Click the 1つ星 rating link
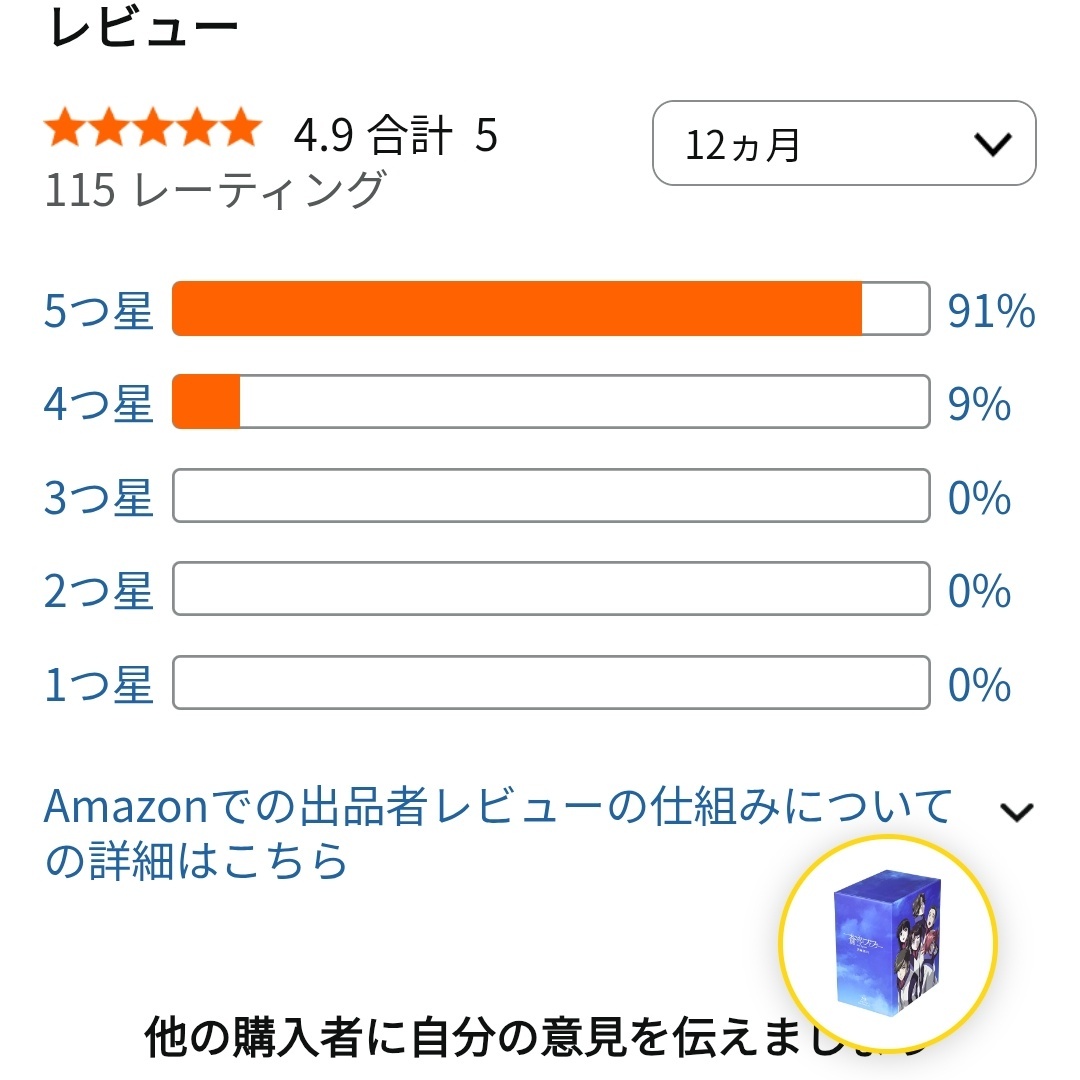Image resolution: width=1080 pixels, height=1080 pixels. pos(98,685)
